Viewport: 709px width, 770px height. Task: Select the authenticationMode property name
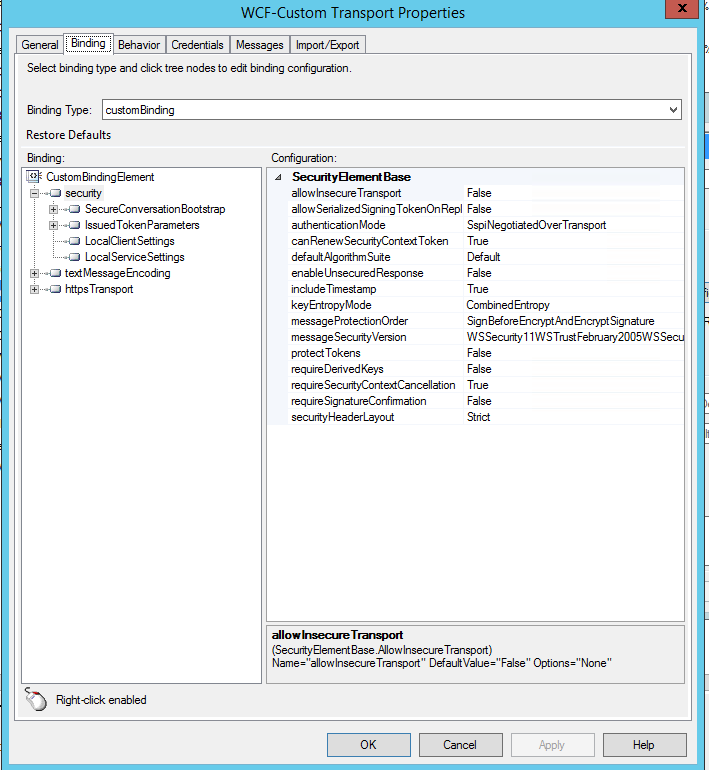338,225
